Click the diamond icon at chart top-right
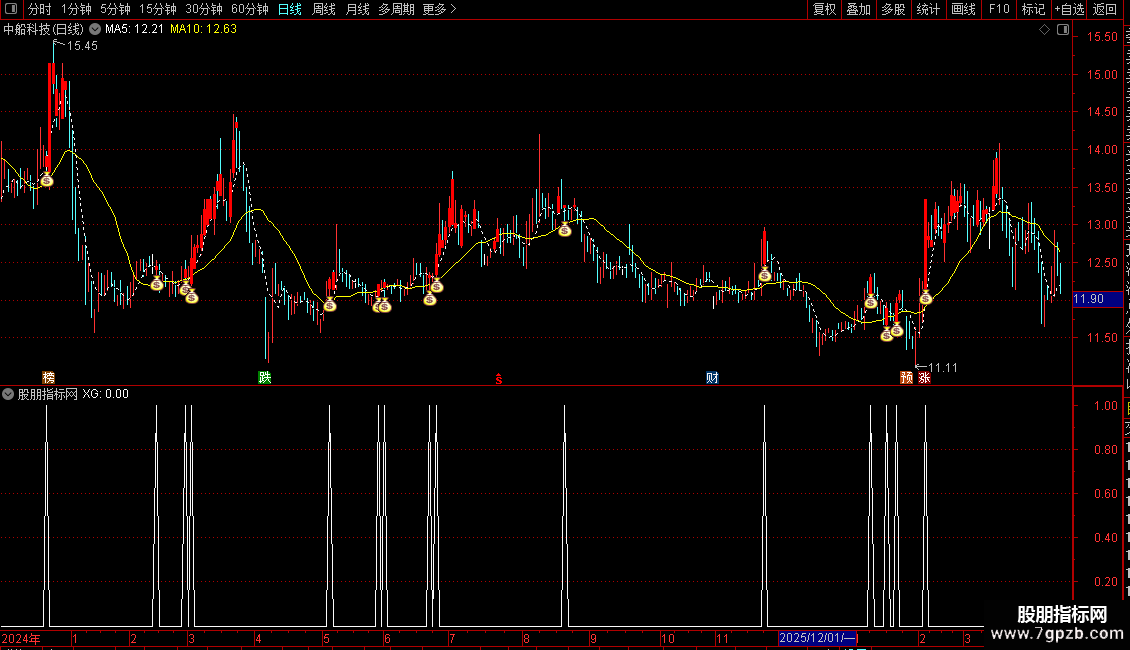 coord(1044,30)
